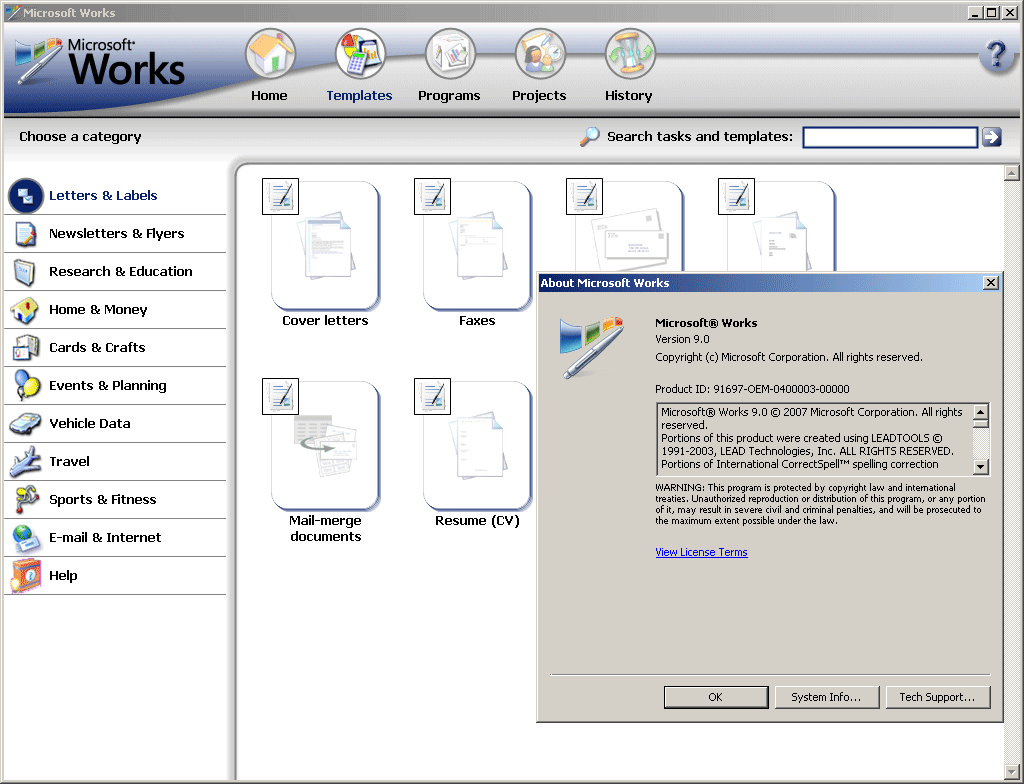Viewport: 1024px width, 784px height.
Task: Click the Help question mark icon
Action: click(996, 55)
